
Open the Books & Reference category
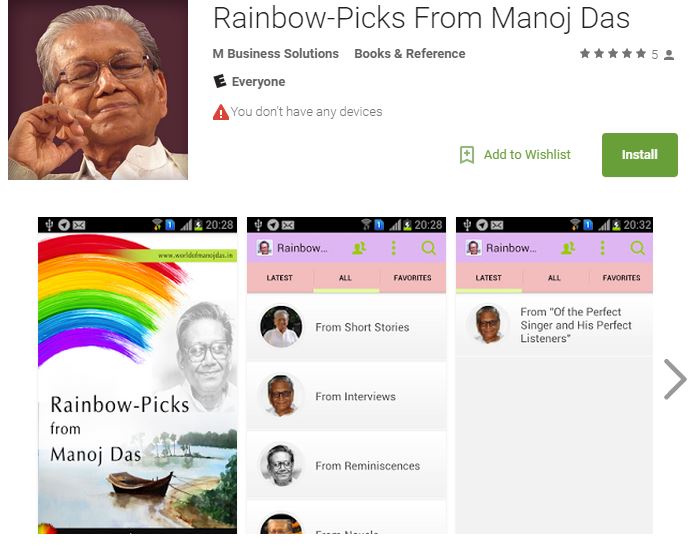pyautogui.click(x=410, y=53)
